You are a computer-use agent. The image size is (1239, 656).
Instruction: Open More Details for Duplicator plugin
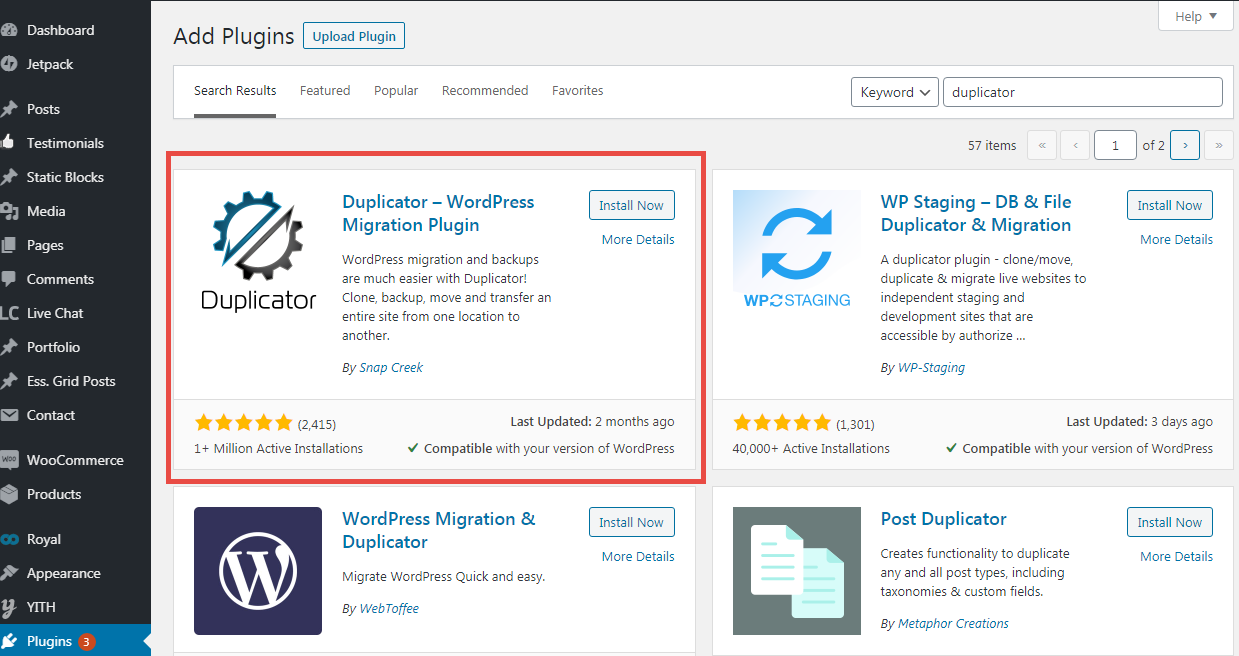tap(638, 240)
